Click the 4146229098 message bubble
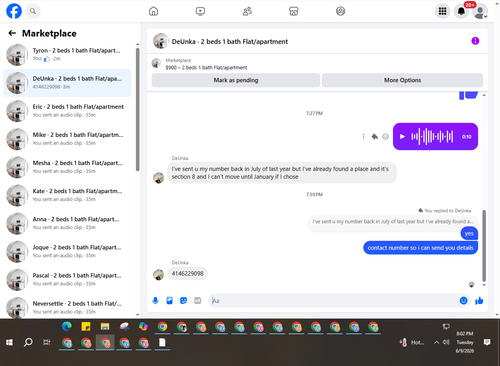500x366 pixels. [x=187, y=274]
